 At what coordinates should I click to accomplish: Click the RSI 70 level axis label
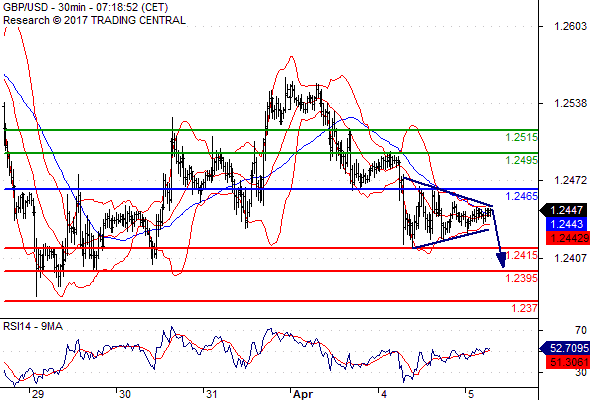point(581,330)
